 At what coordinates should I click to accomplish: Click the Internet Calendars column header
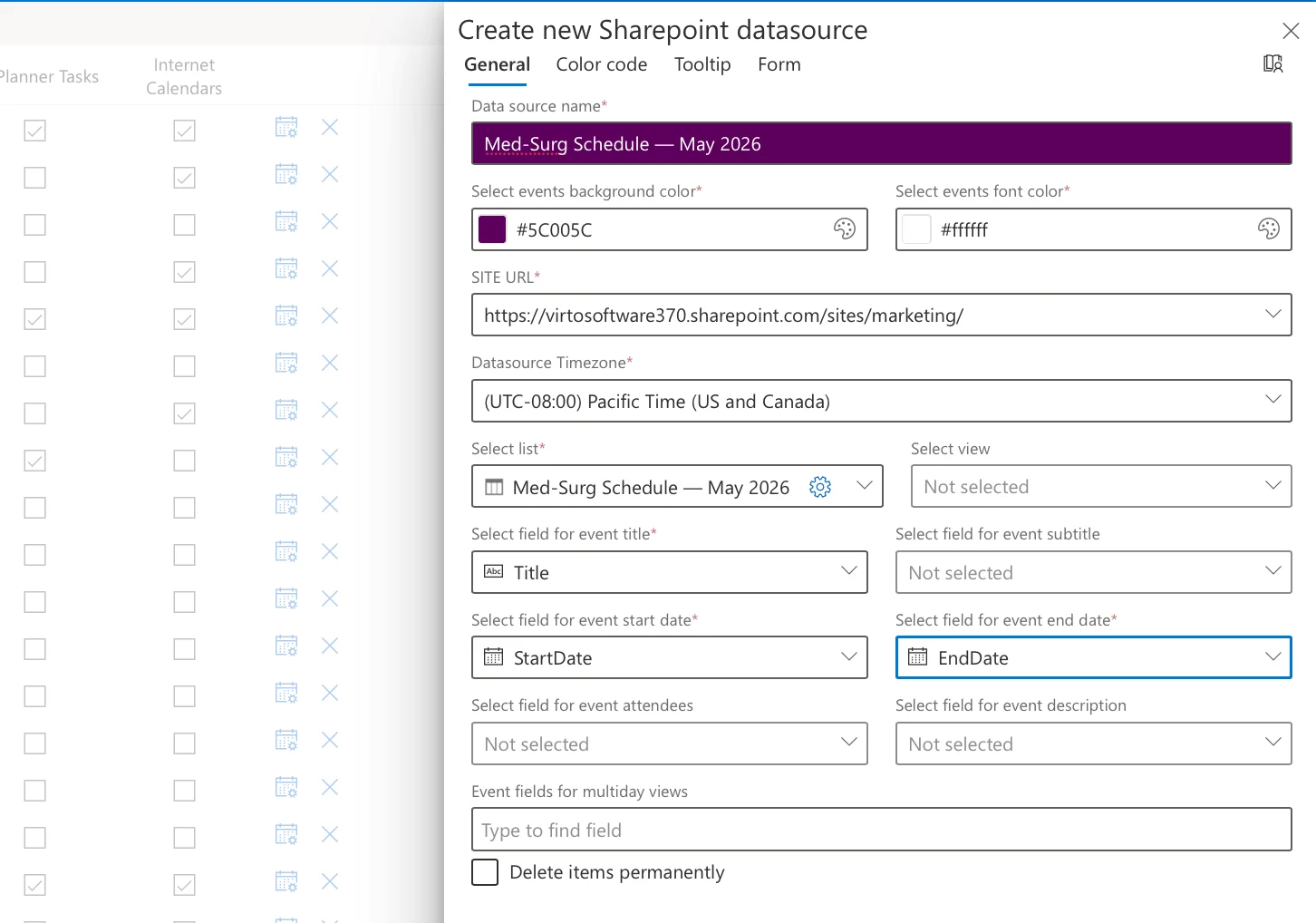184,76
